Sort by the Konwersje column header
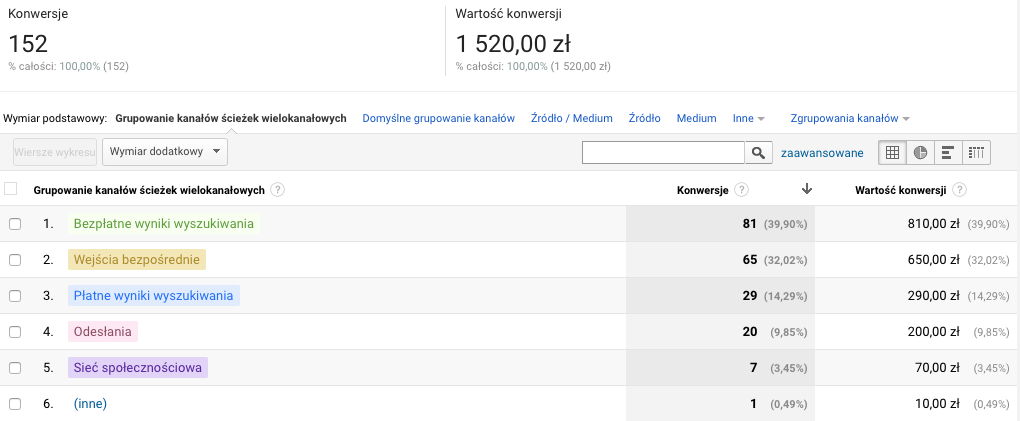 tap(702, 190)
